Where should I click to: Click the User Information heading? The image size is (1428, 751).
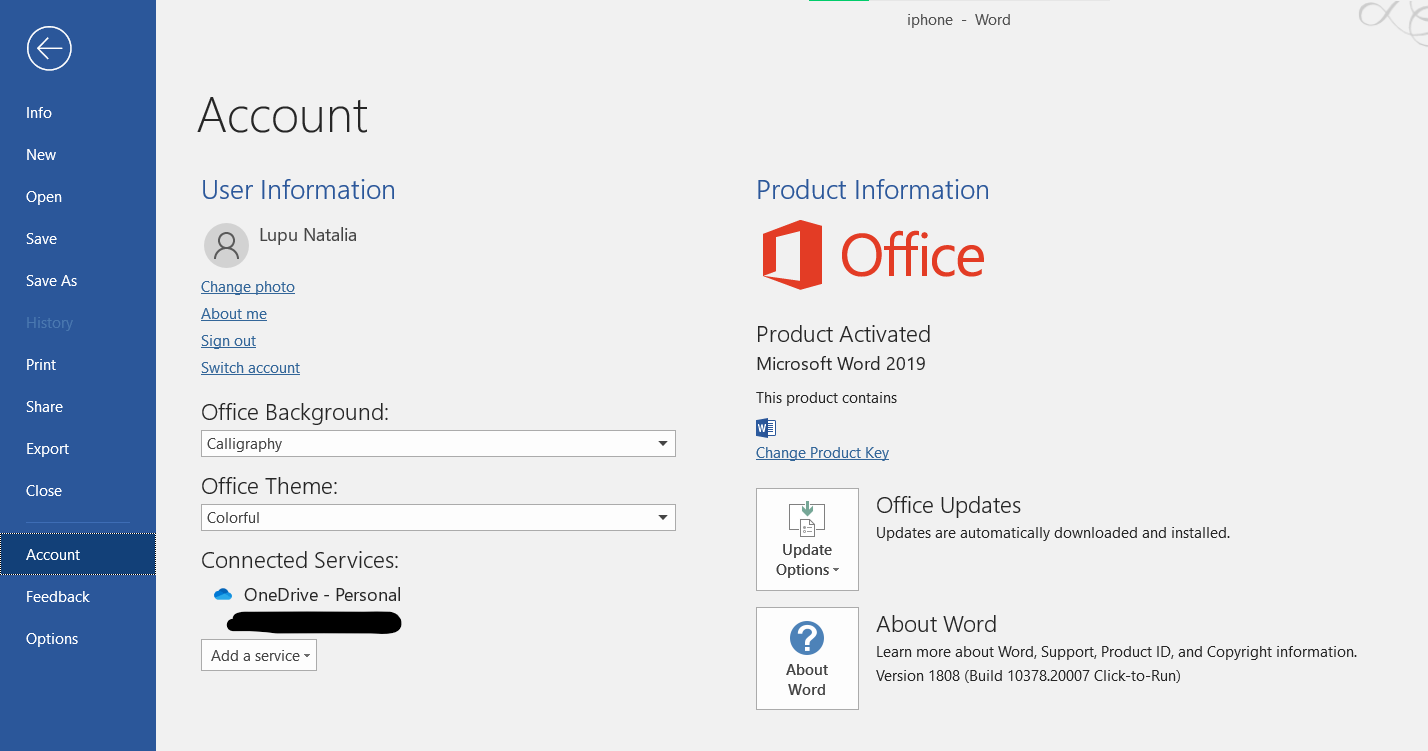[x=298, y=190]
